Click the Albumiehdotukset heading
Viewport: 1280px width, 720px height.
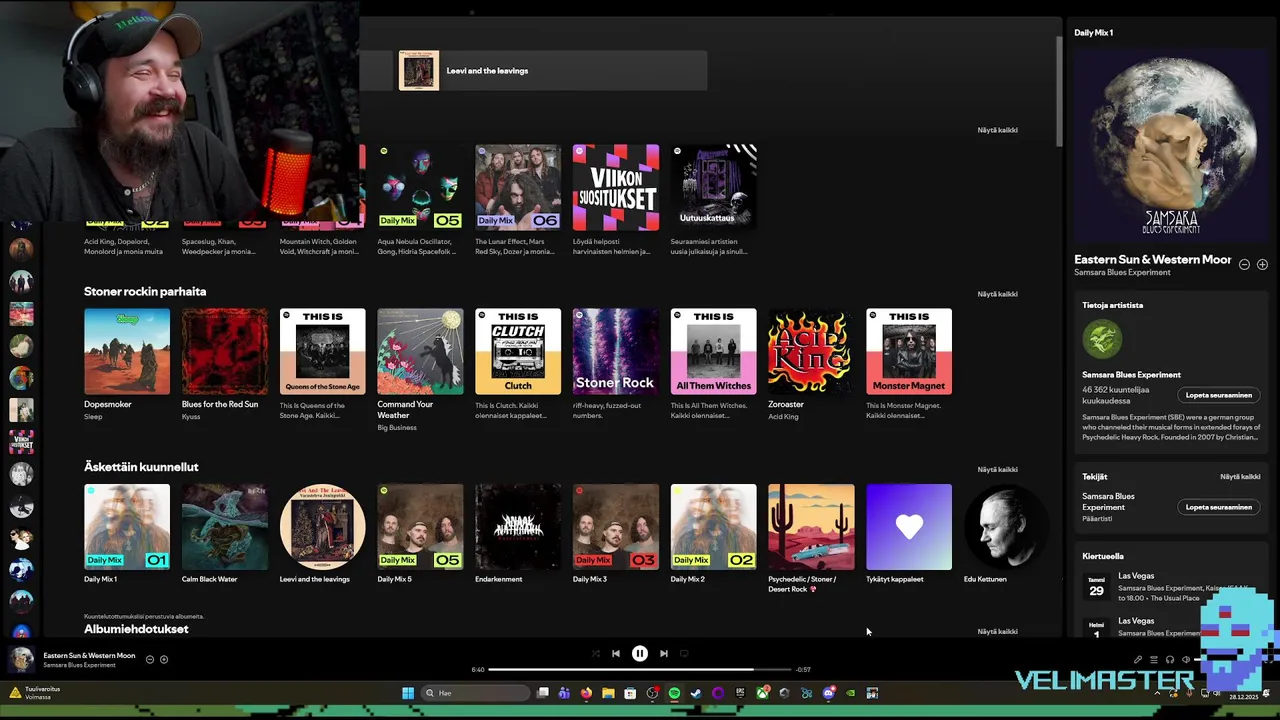click(136, 629)
